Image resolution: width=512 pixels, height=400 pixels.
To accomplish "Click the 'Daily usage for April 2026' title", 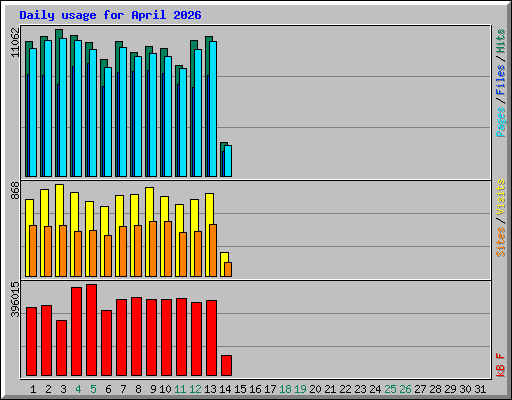I will [110, 15].
